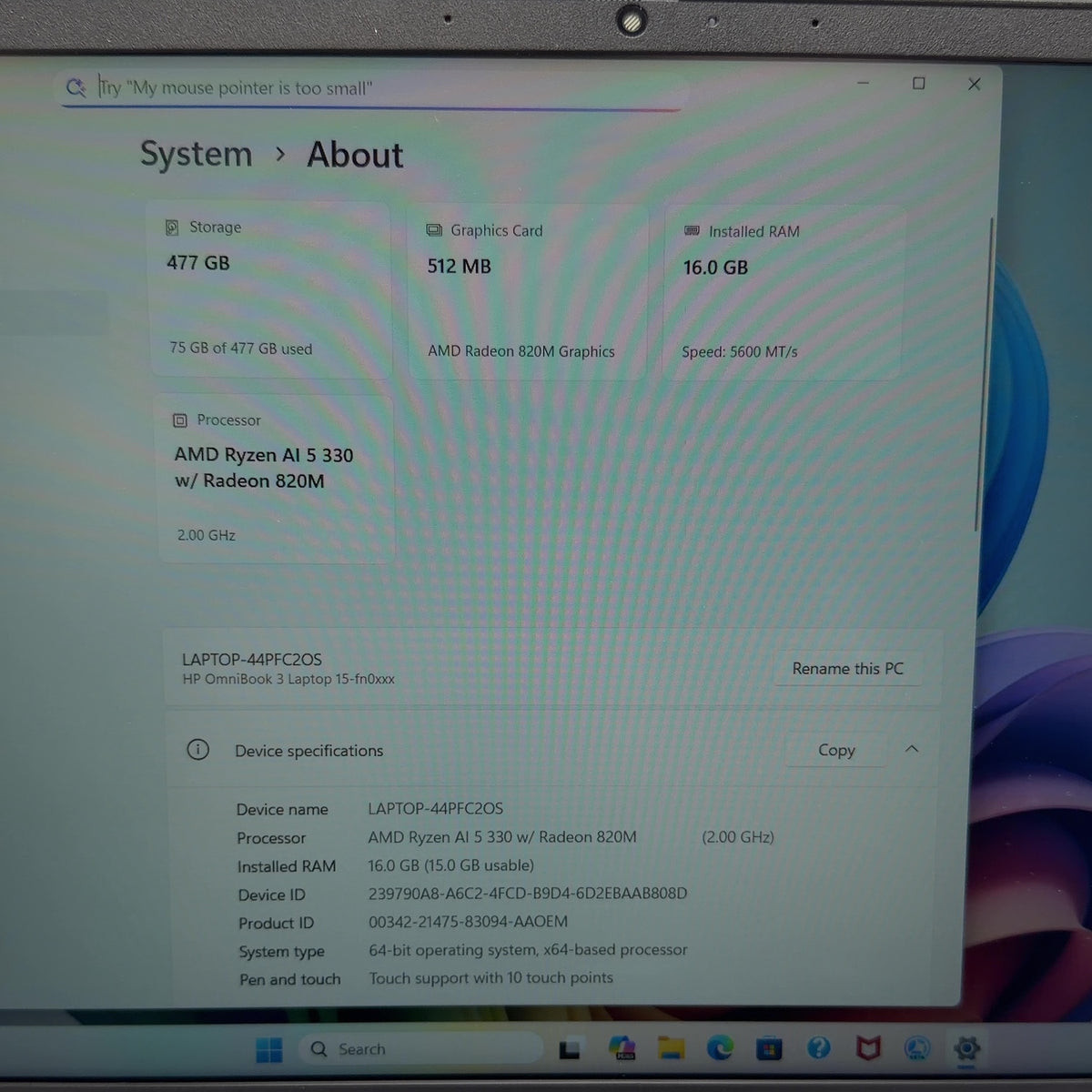
Task: Open Microsoft Store from the taskbar
Action: 769,1049
